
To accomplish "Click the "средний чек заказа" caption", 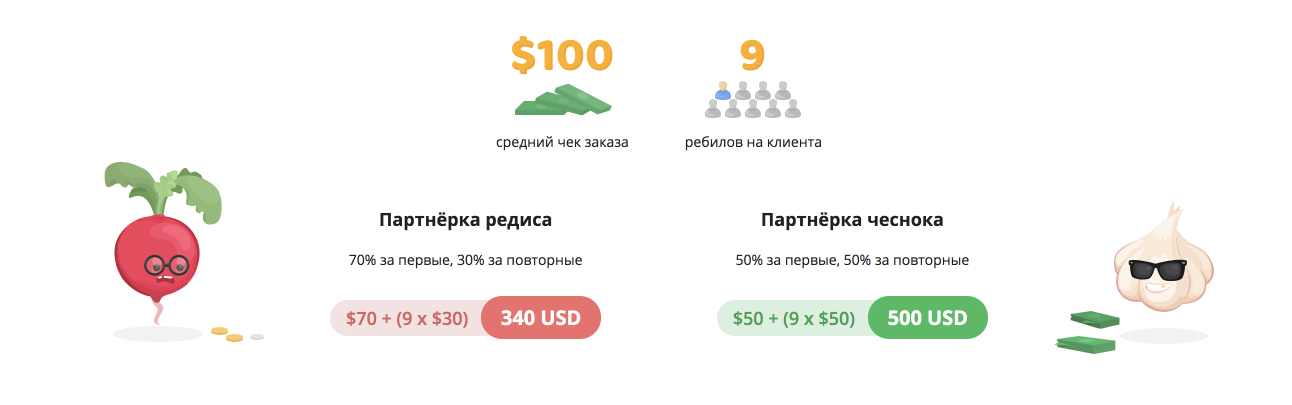I will click(x=562, y=142).
